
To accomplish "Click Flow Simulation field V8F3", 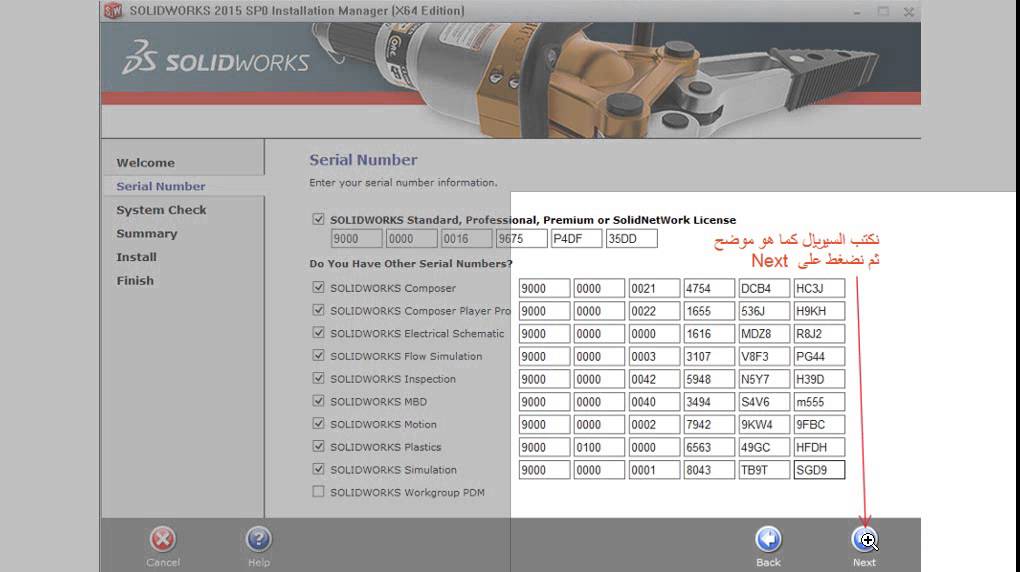I will click(764, 357).
